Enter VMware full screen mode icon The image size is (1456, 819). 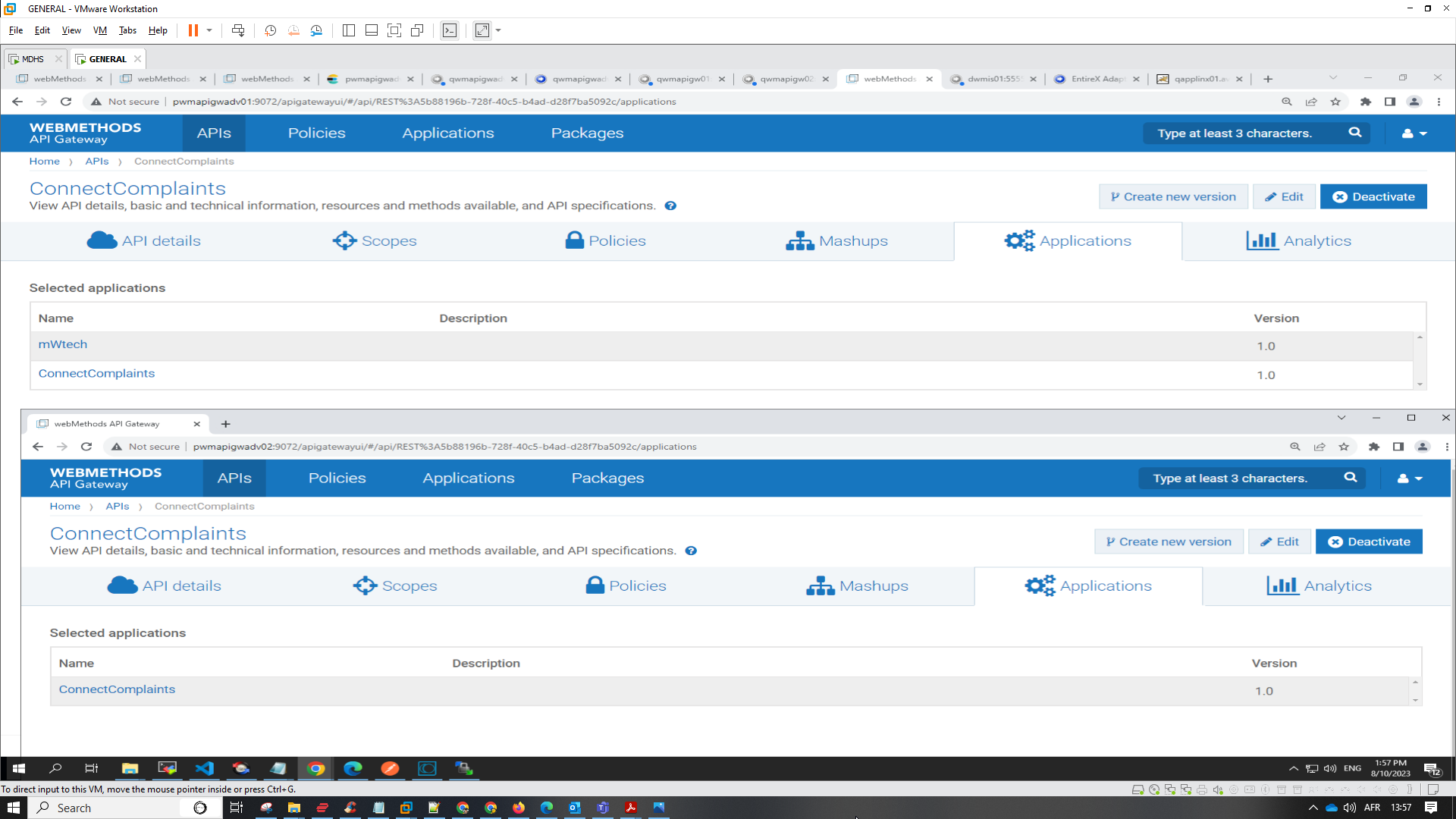point(394,30)
